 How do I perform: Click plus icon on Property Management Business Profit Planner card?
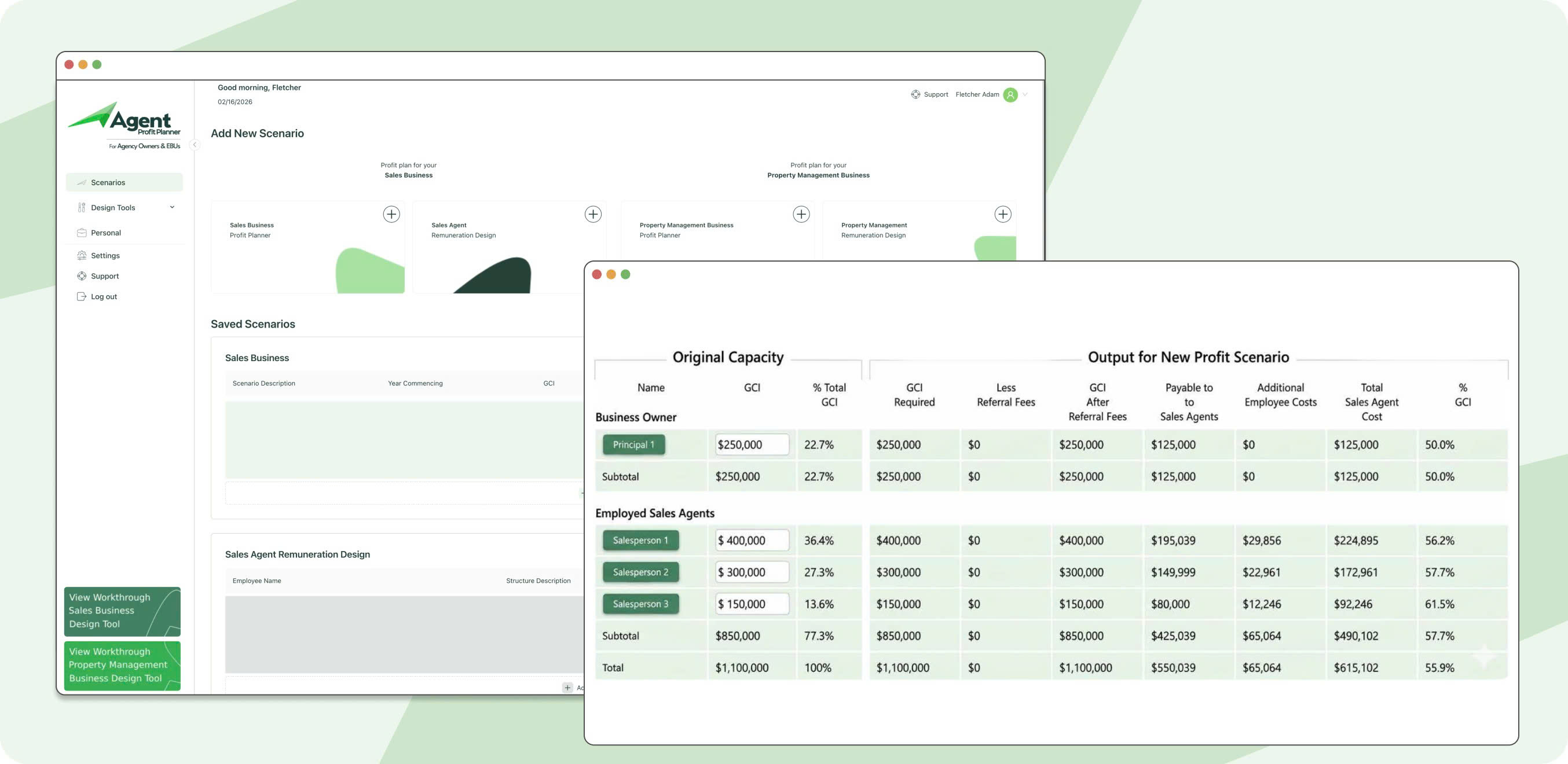(801, 214)
